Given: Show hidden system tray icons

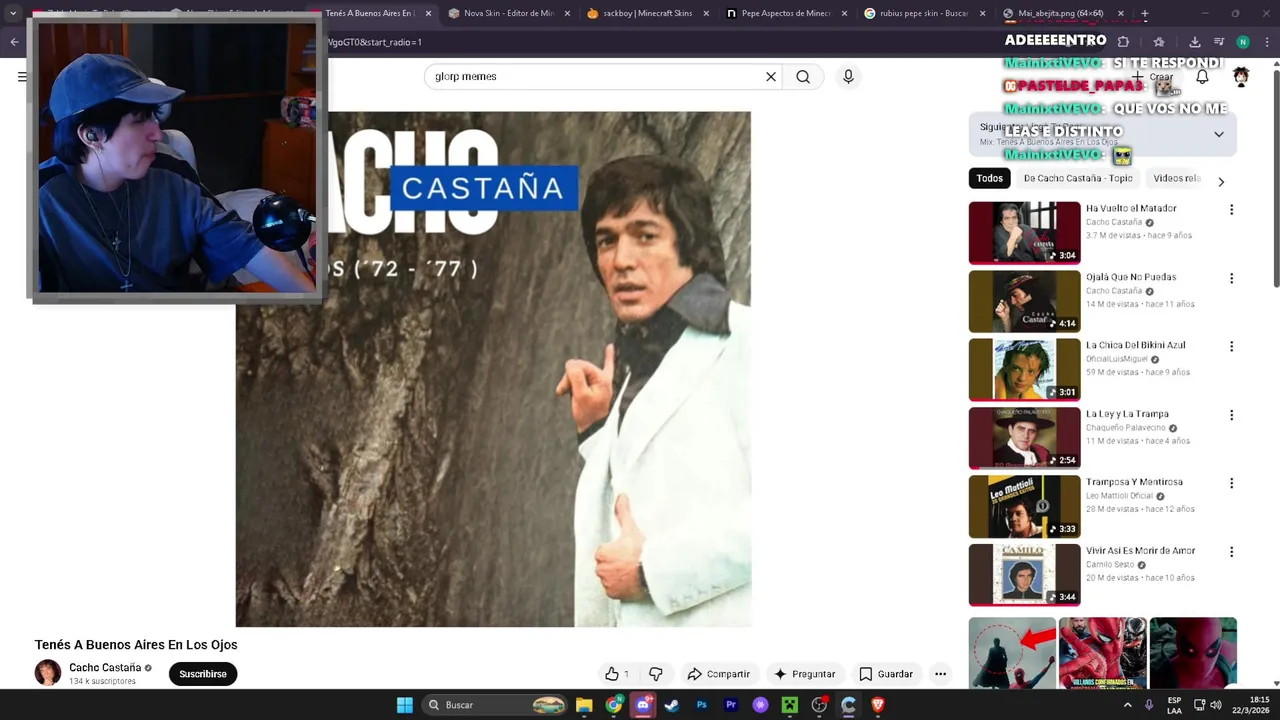Looking at the screenshot, I should [x=1127, y=705].
